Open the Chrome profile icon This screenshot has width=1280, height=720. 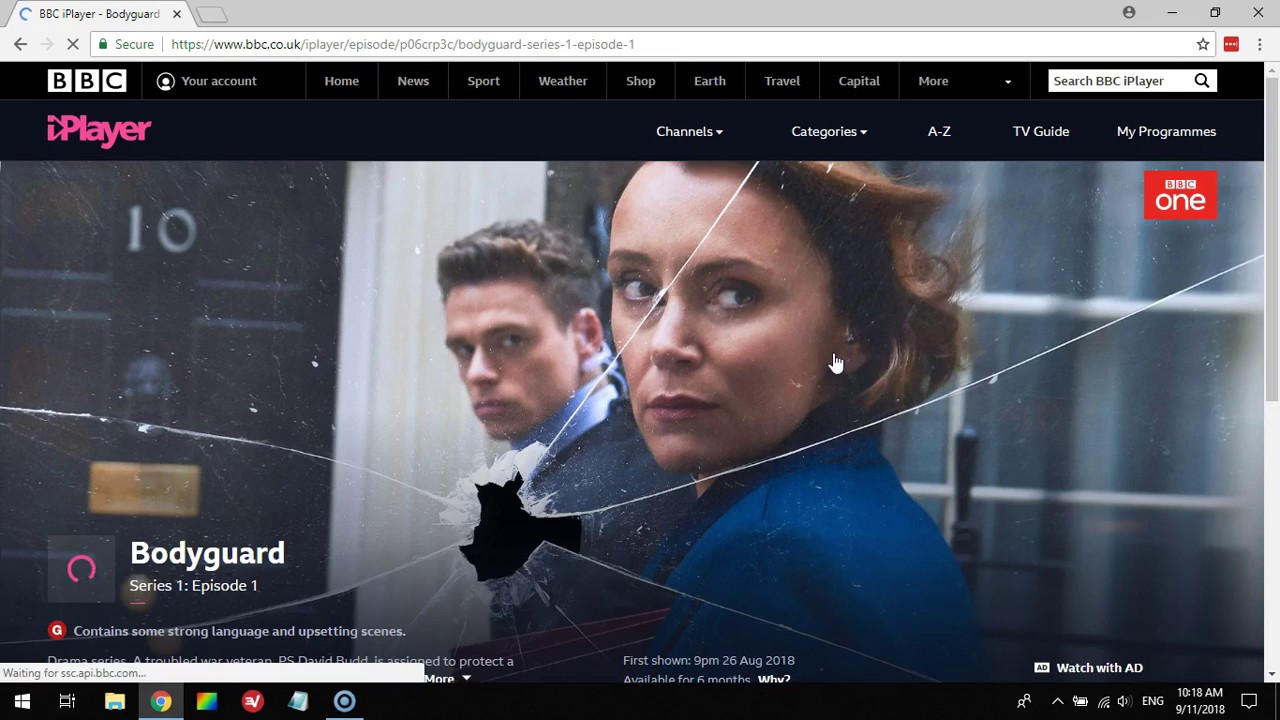click(1129, 12)
